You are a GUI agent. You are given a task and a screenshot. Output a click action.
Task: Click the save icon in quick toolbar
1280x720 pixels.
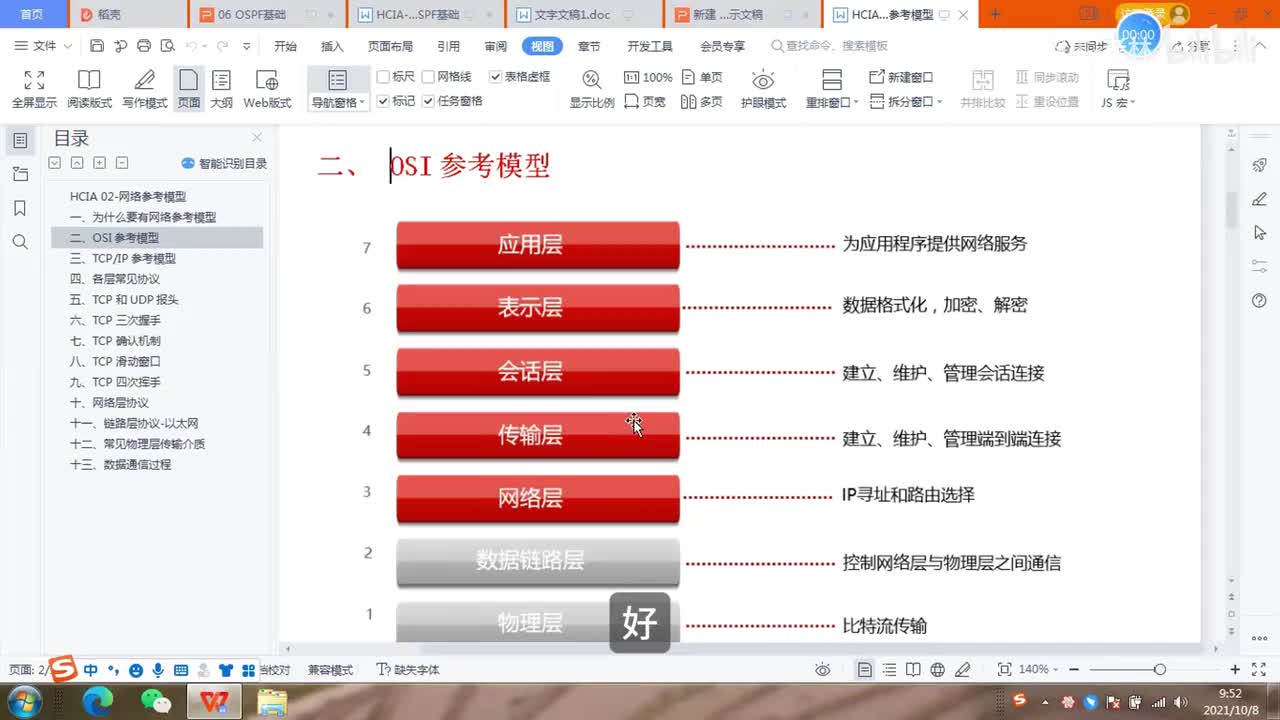(x=97, y=46)
